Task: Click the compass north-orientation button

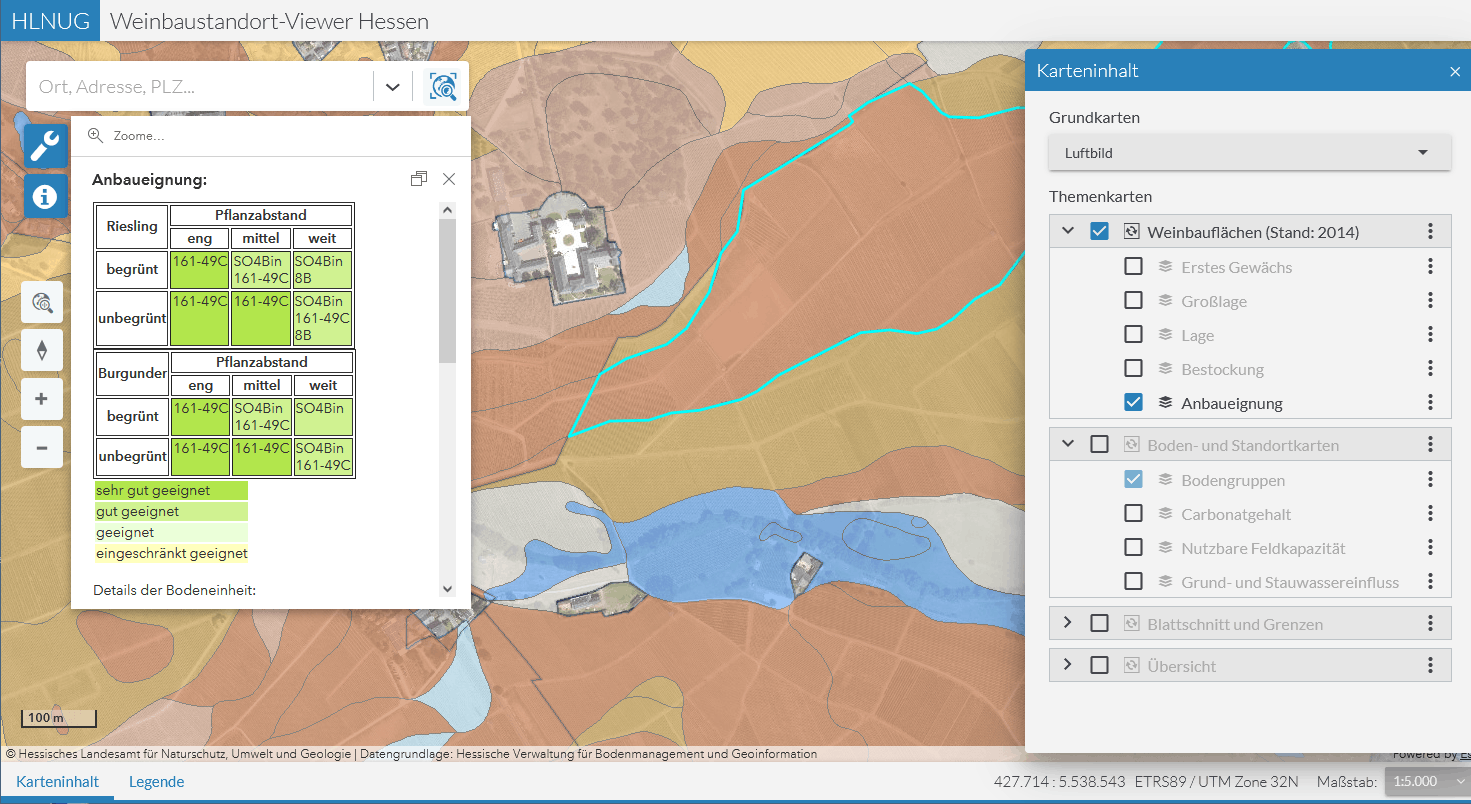Action: tap(42, 350)
